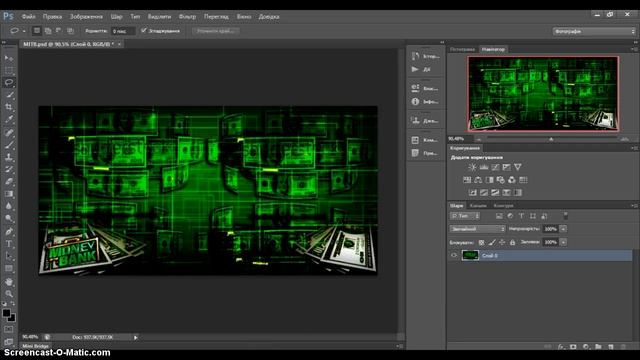Toggle lock all padlock icon
The height and width of the screenshot is (360, 640).
(513, 242)
